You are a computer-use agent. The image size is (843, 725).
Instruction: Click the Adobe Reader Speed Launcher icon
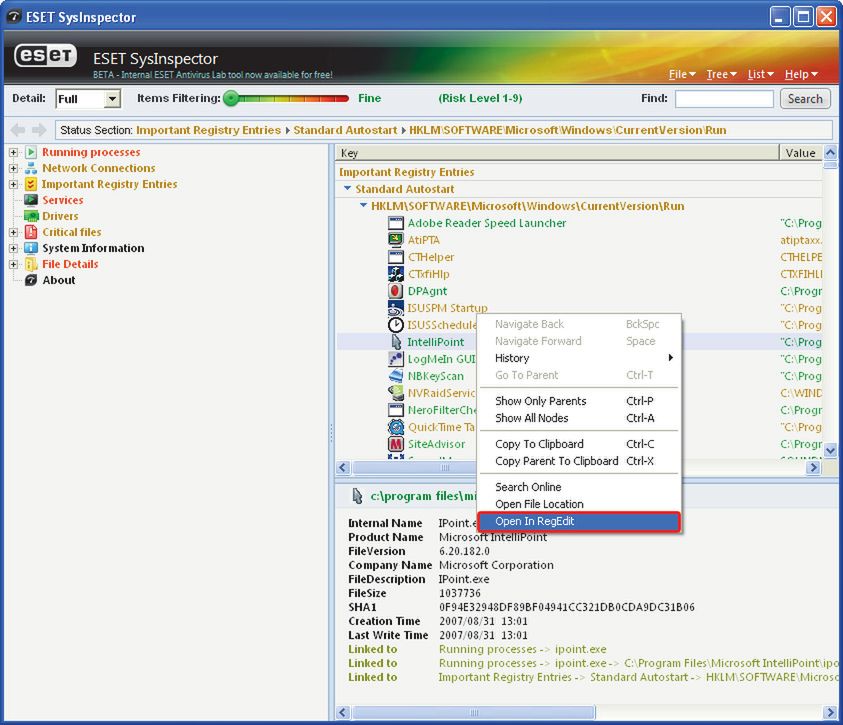(x=396, y=223)
